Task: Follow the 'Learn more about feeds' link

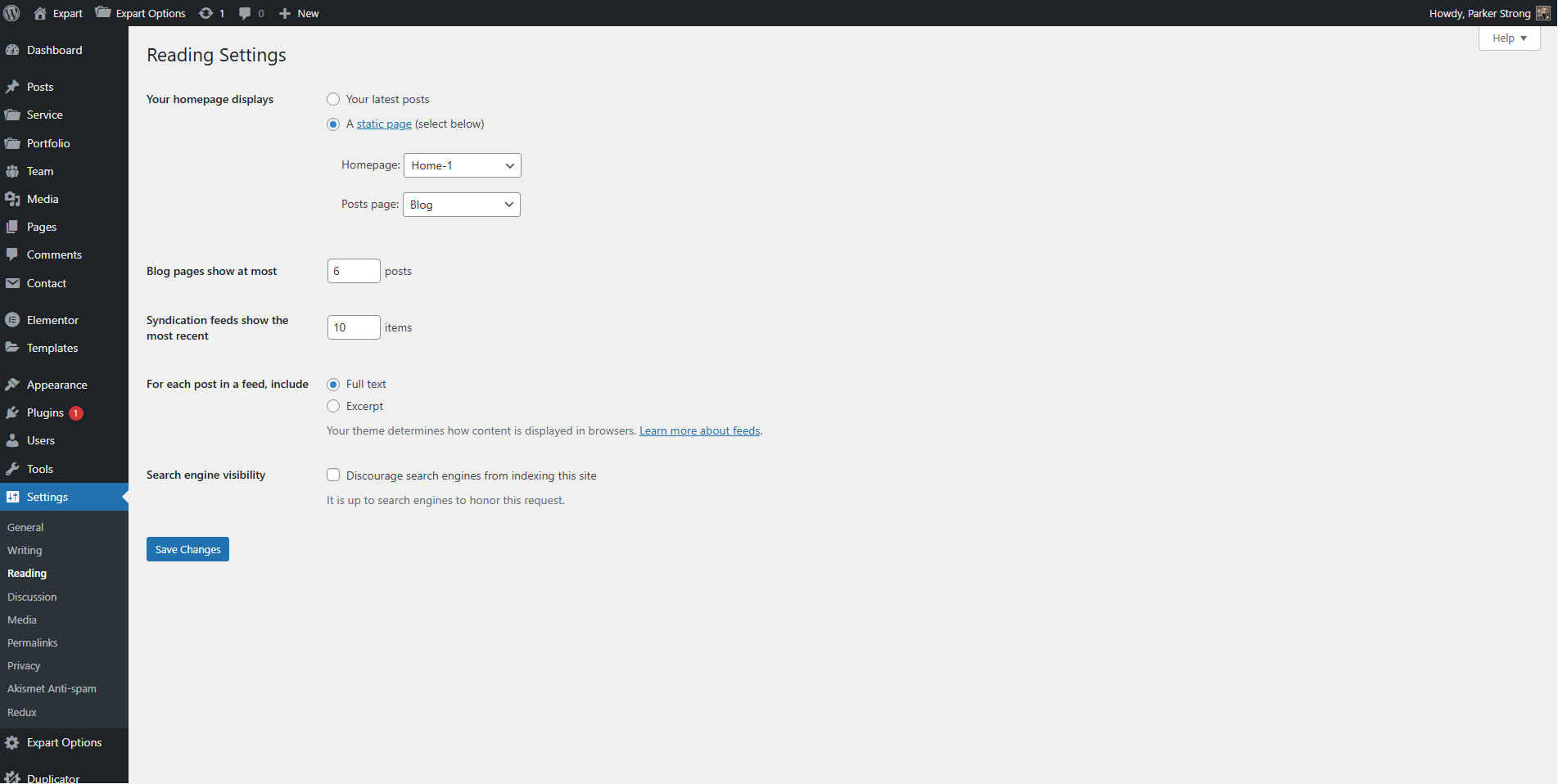Action: point(699,431)
